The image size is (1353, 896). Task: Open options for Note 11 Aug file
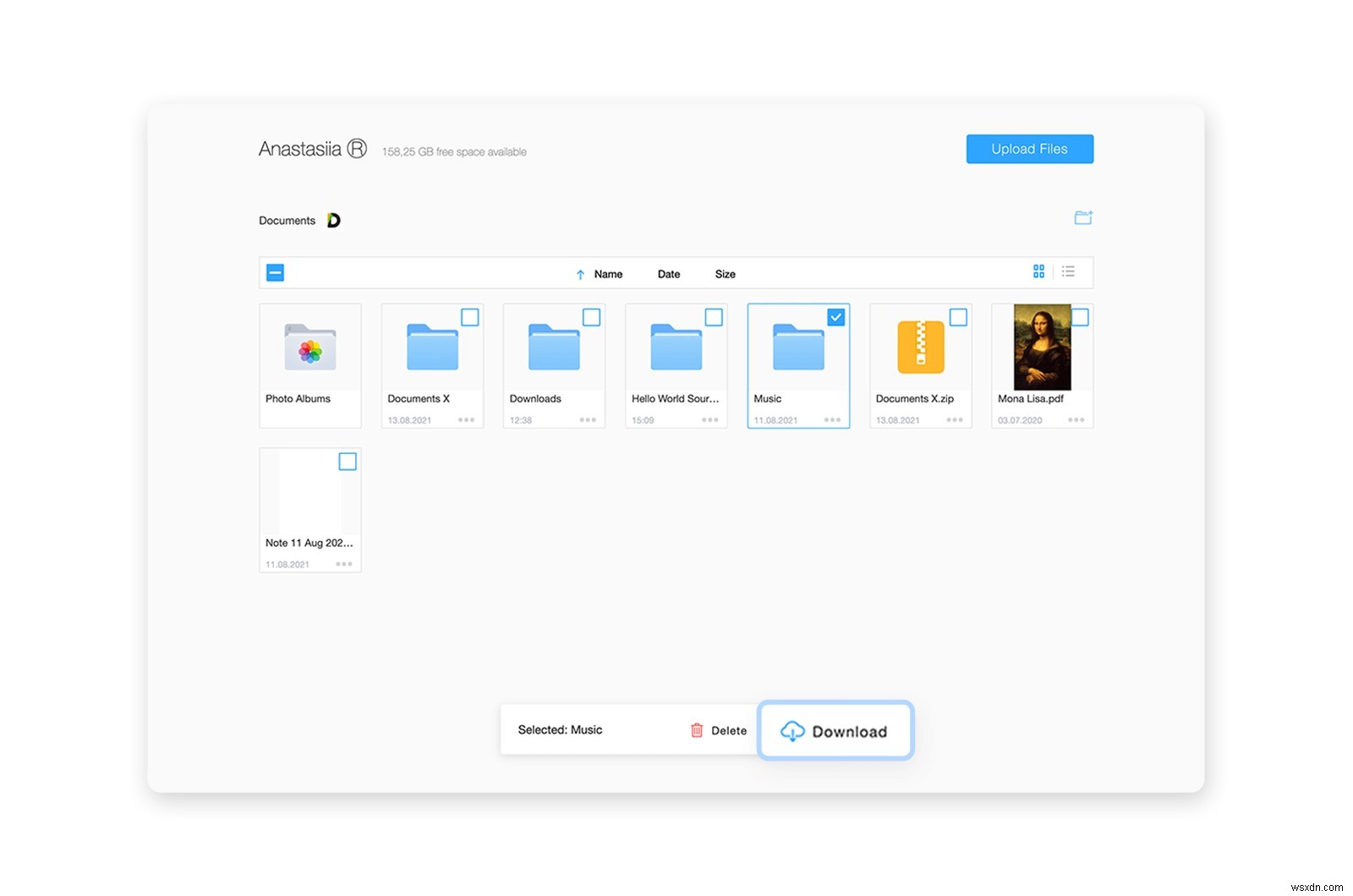click(x=343, y=564)
